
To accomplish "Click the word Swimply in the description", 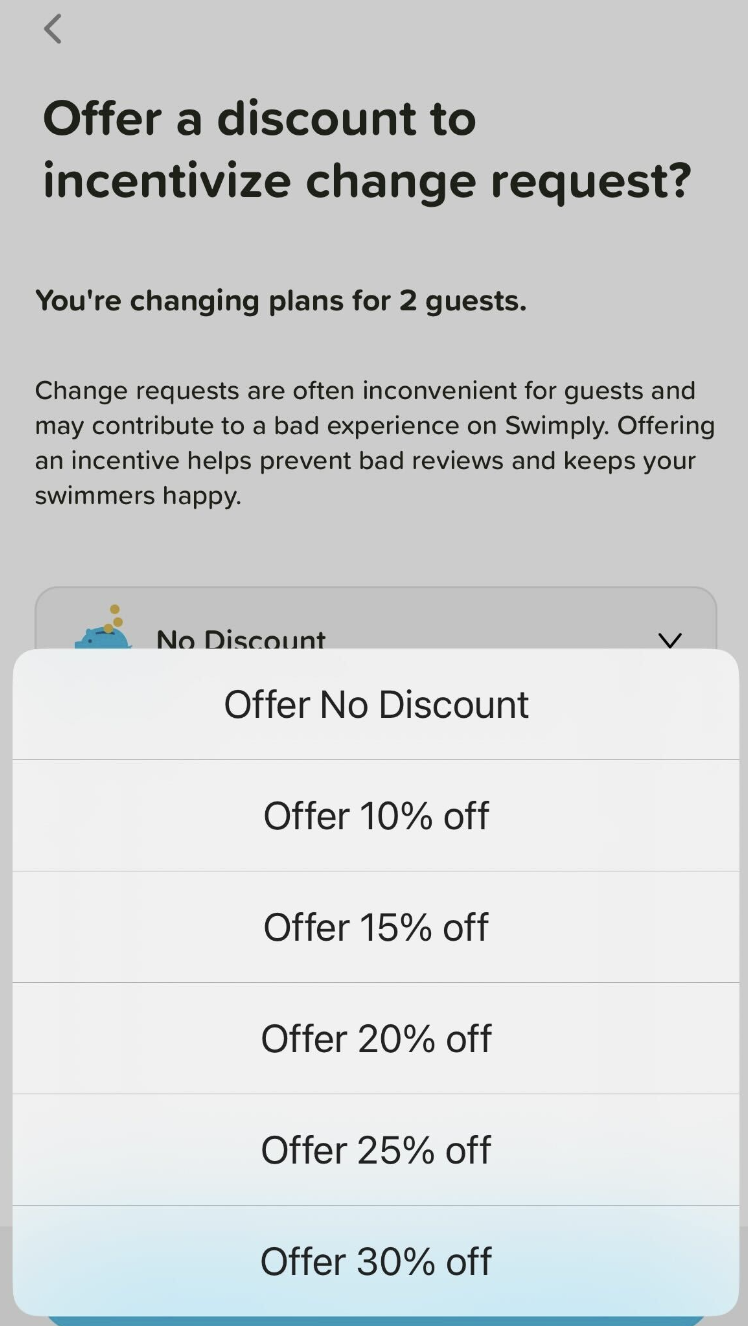I will pos(556,425).
